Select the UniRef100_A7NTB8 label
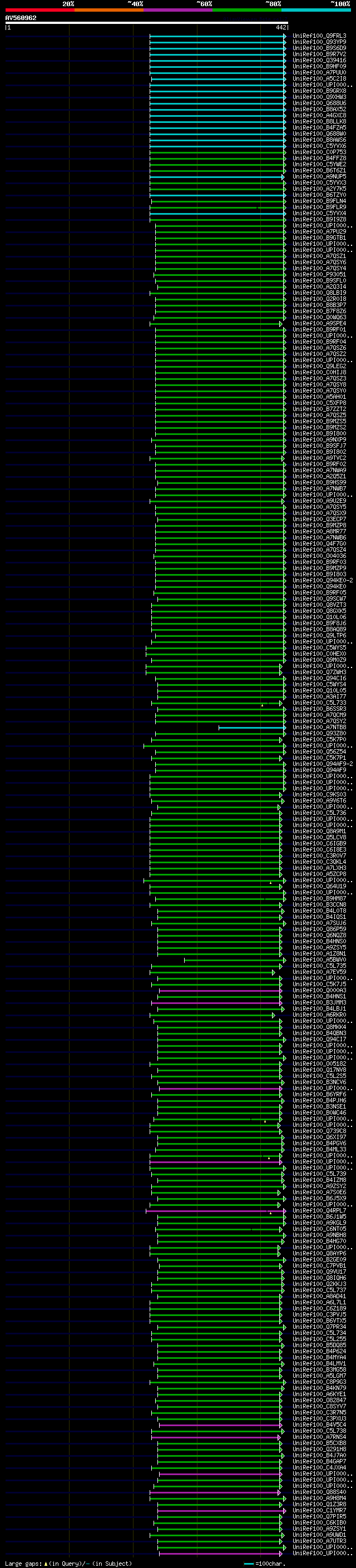The height and width of the screenshot is (1568, 356). point(319,728)
